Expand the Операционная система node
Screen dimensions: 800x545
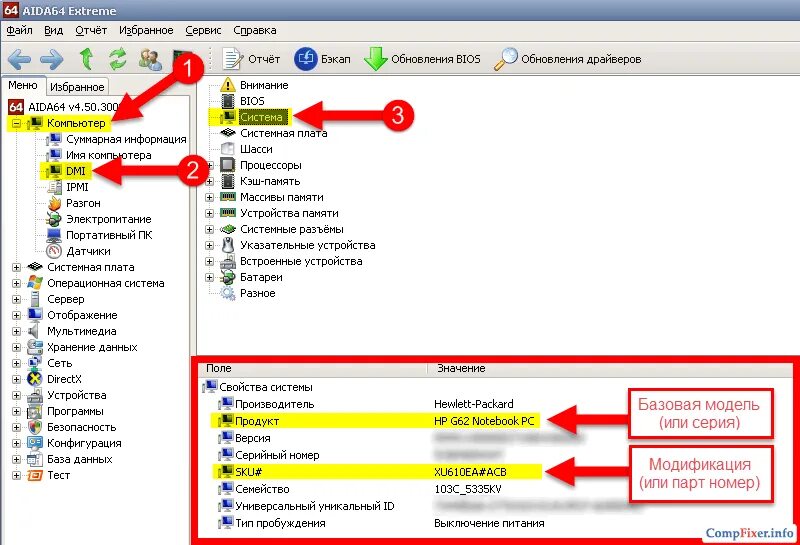tap(16, 283)
